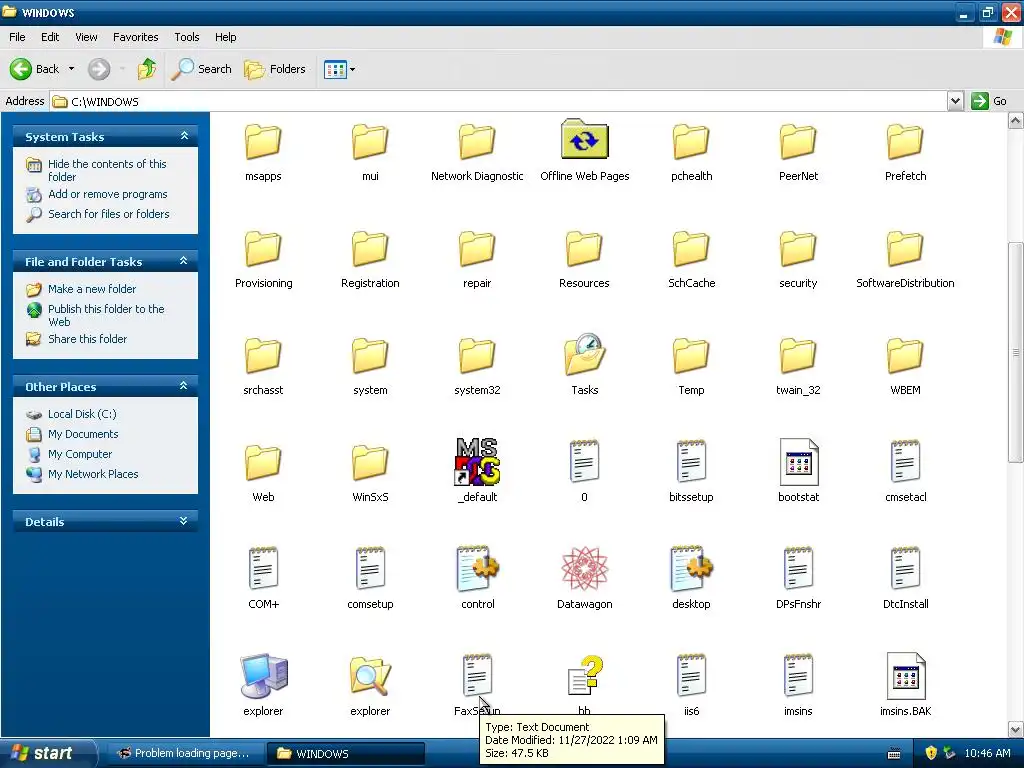This screenshot has width=1024, height=768.
Task: Click the Back toolbar button
Action: (35, 69)
